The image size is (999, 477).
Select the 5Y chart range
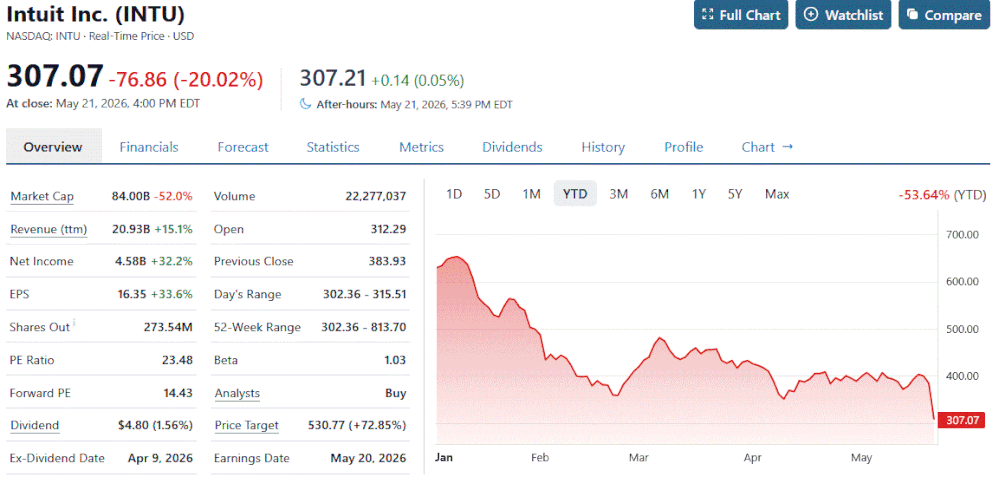(735, 194)
